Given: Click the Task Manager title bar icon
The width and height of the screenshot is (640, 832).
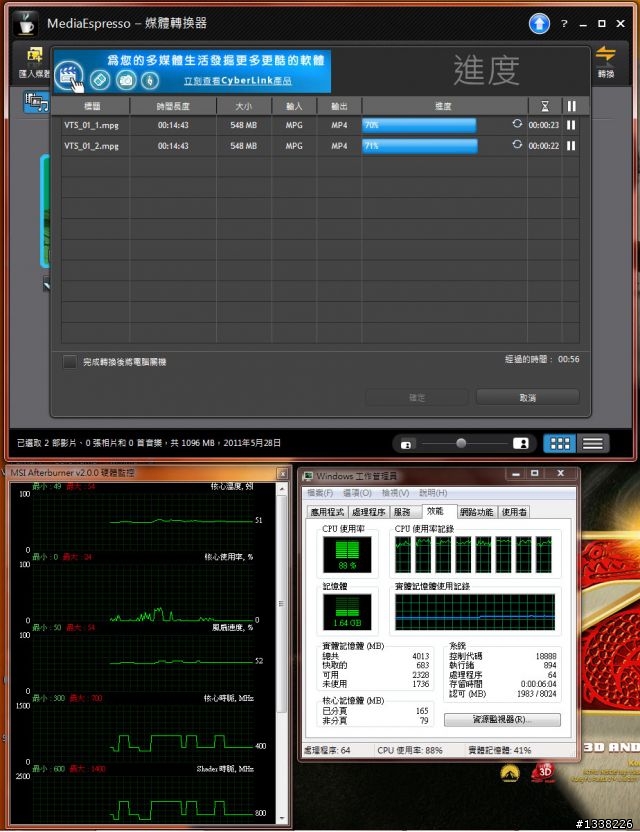Looking at the screenshot, I should point(308,476).
